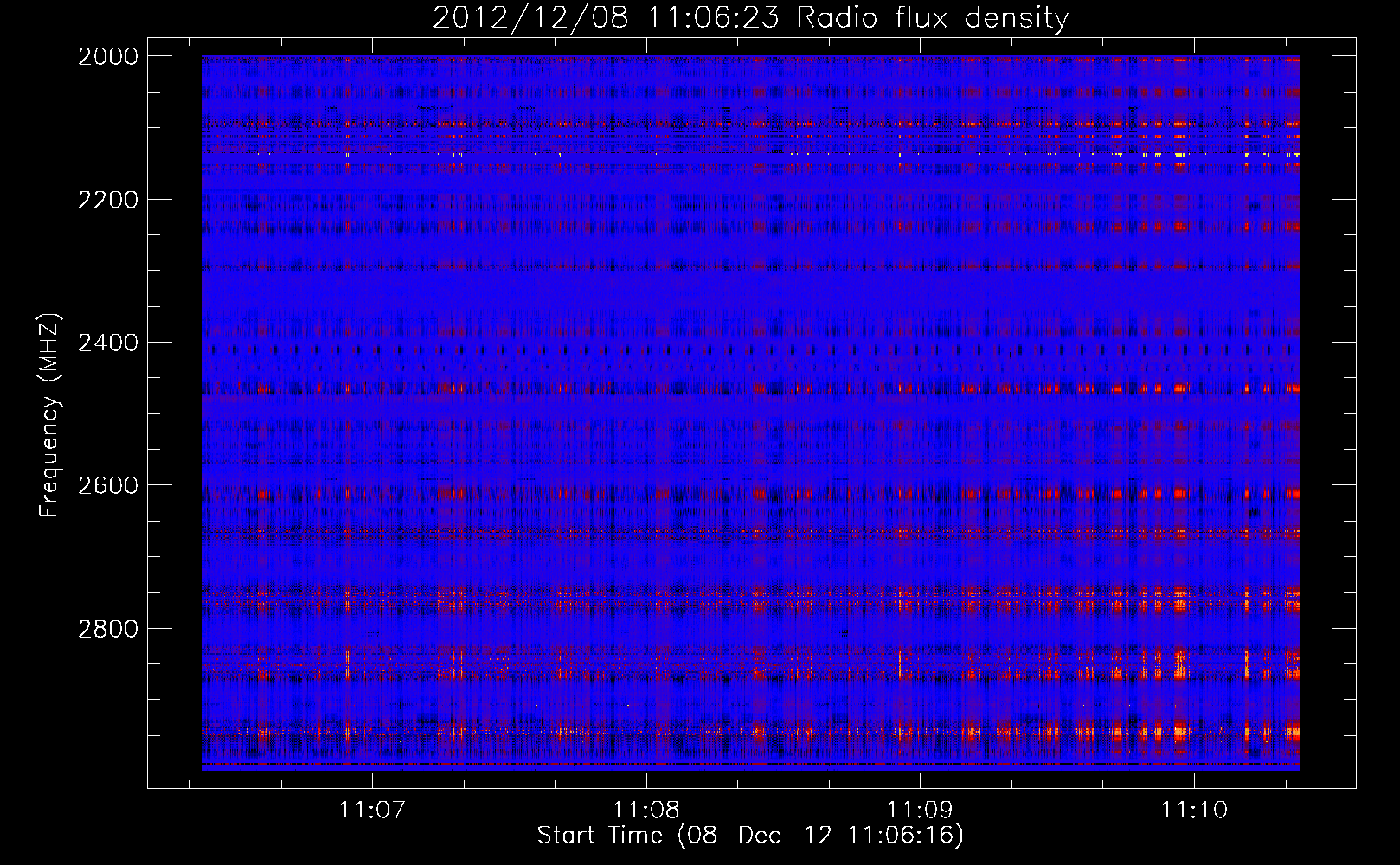1400x865 pixels.
Task: Click the 11:09 time tick label
Action: click(x=920, y=810)
